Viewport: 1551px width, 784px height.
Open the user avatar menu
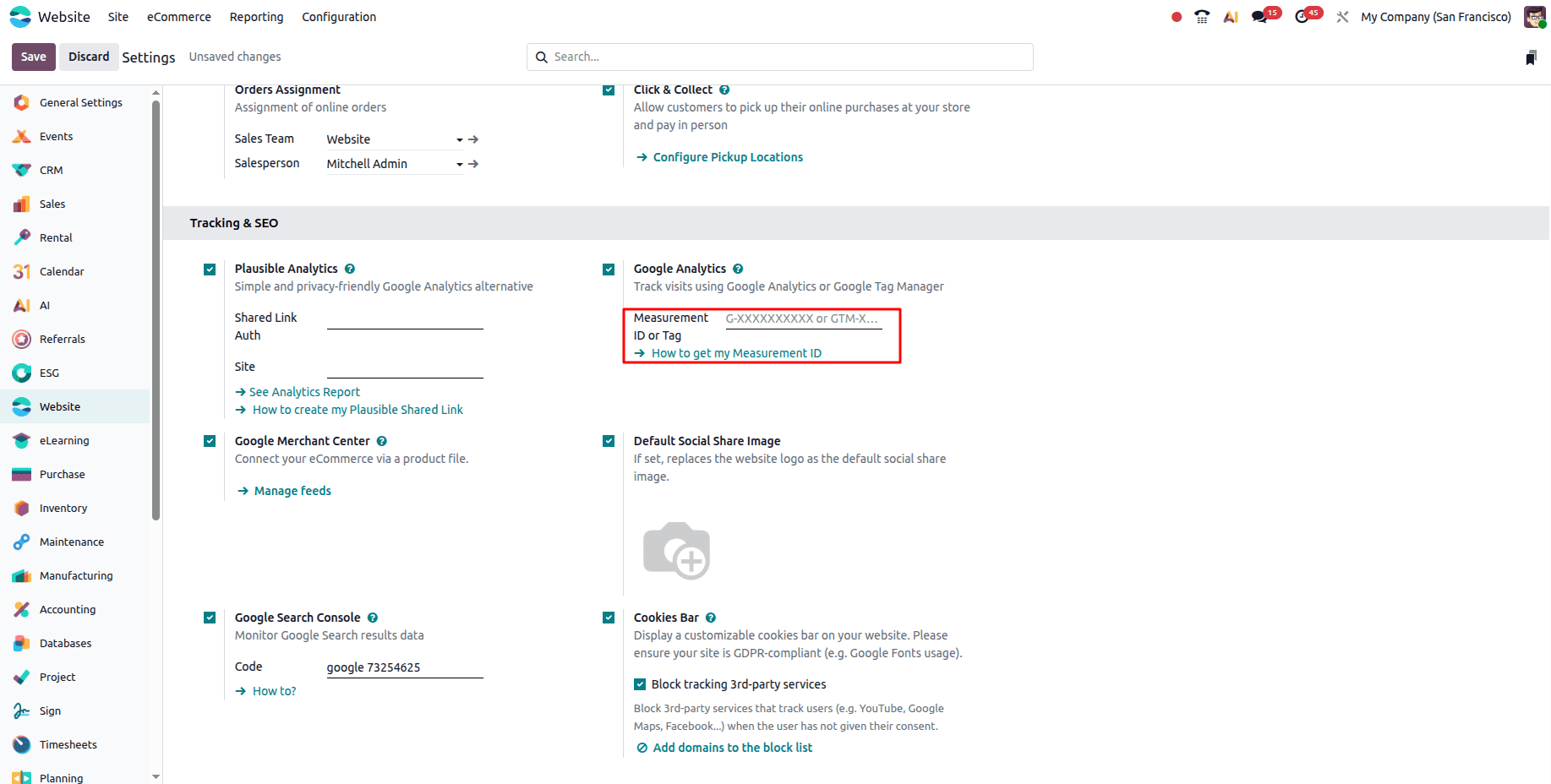pyautogui.click(x=1535, y=17)
